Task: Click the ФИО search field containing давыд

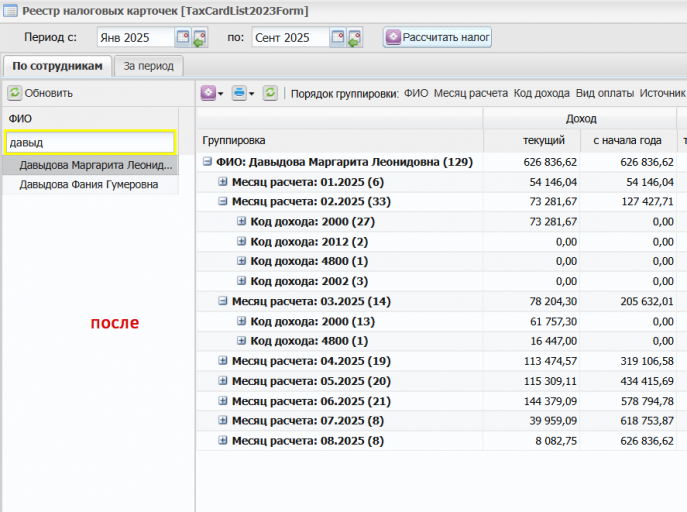Action: click(90, 142)
